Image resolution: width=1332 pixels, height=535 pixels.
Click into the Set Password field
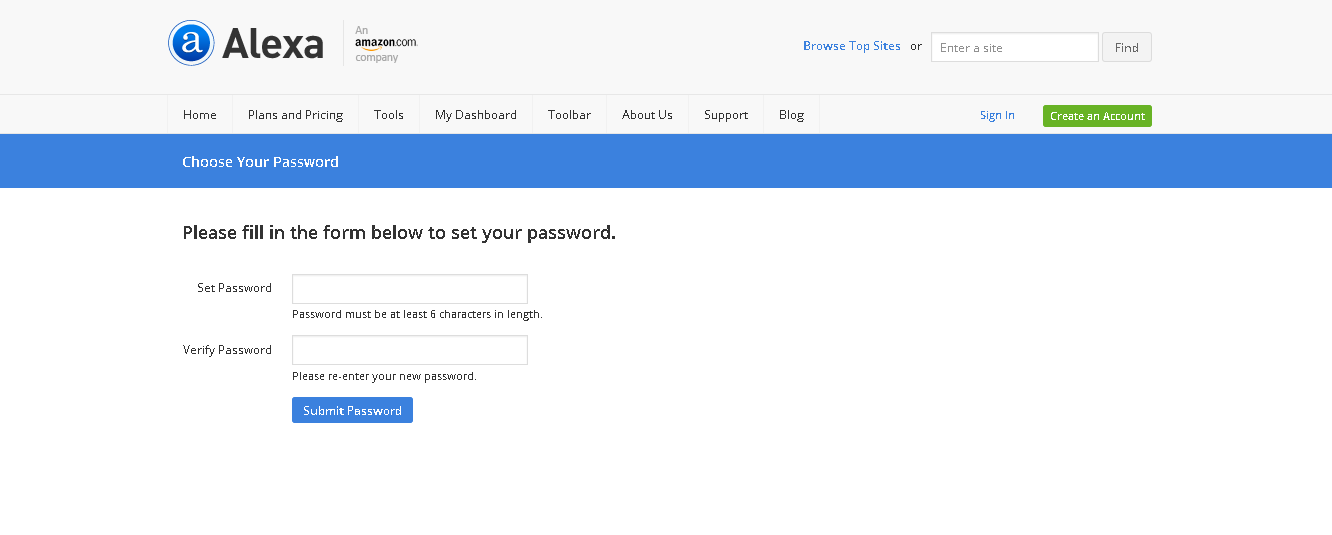(x=409, y=289)
